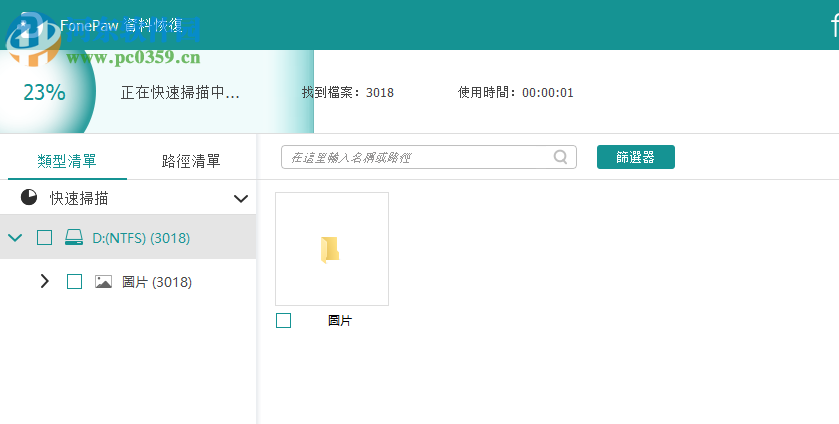This screenshot has width=839, height=424.
Task: Click the 找到檔案: 3018 counter
Action: click(348, 93)
